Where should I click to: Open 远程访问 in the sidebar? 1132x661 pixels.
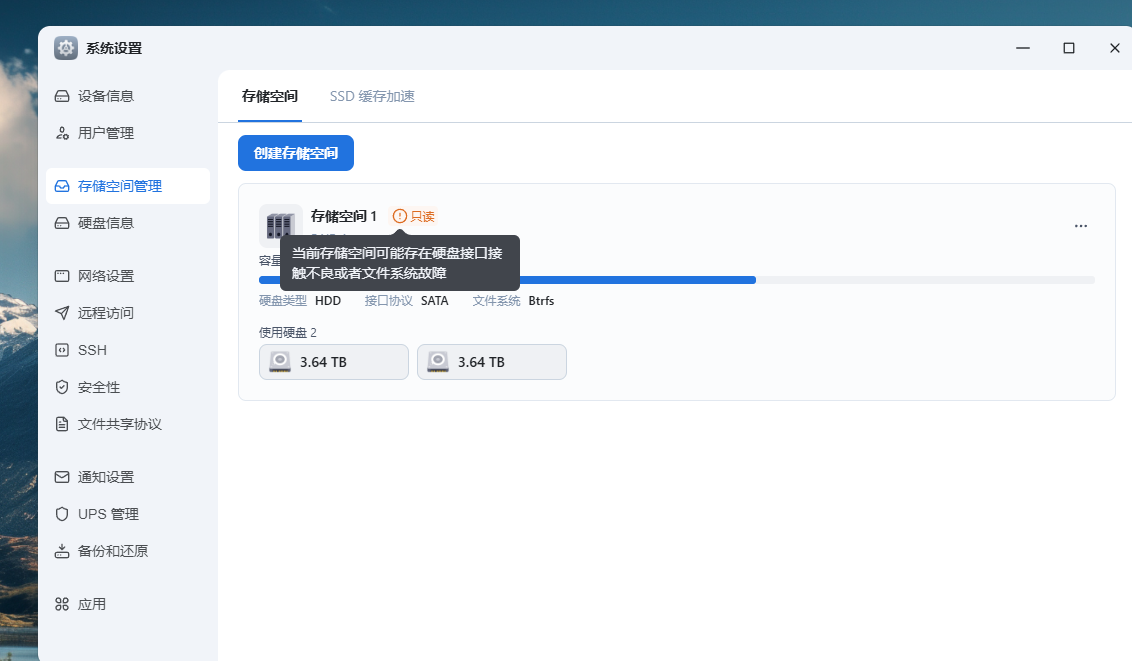coord(128,312)
